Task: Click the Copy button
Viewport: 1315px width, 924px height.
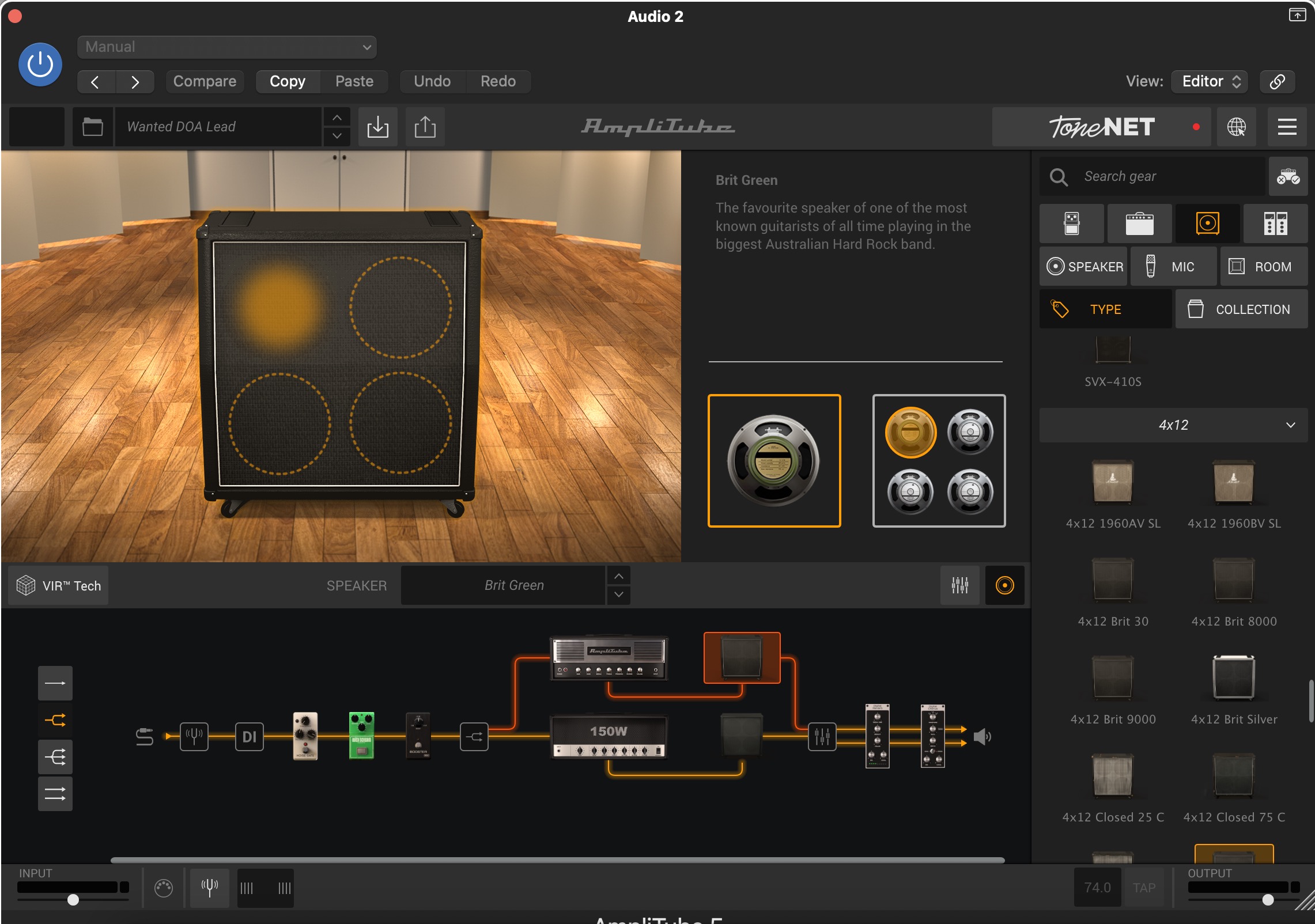Action: coord(288,81)
